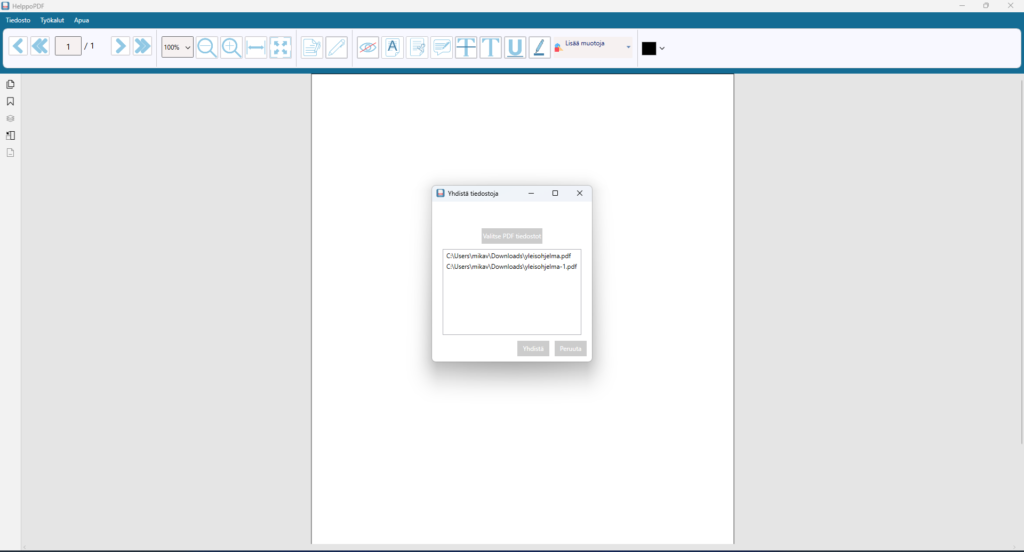
Task: Expand the color picker arrow
Action: pos(662,48)
